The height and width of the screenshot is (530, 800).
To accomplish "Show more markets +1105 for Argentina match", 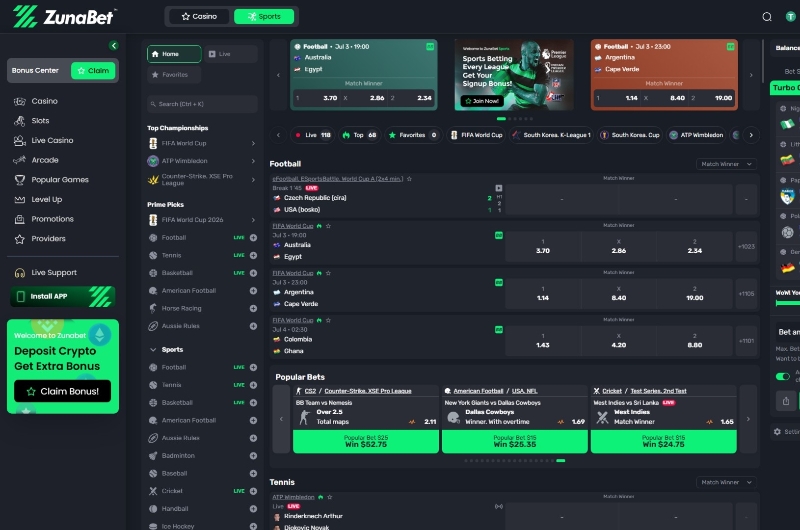I will [x=746, y=294].
